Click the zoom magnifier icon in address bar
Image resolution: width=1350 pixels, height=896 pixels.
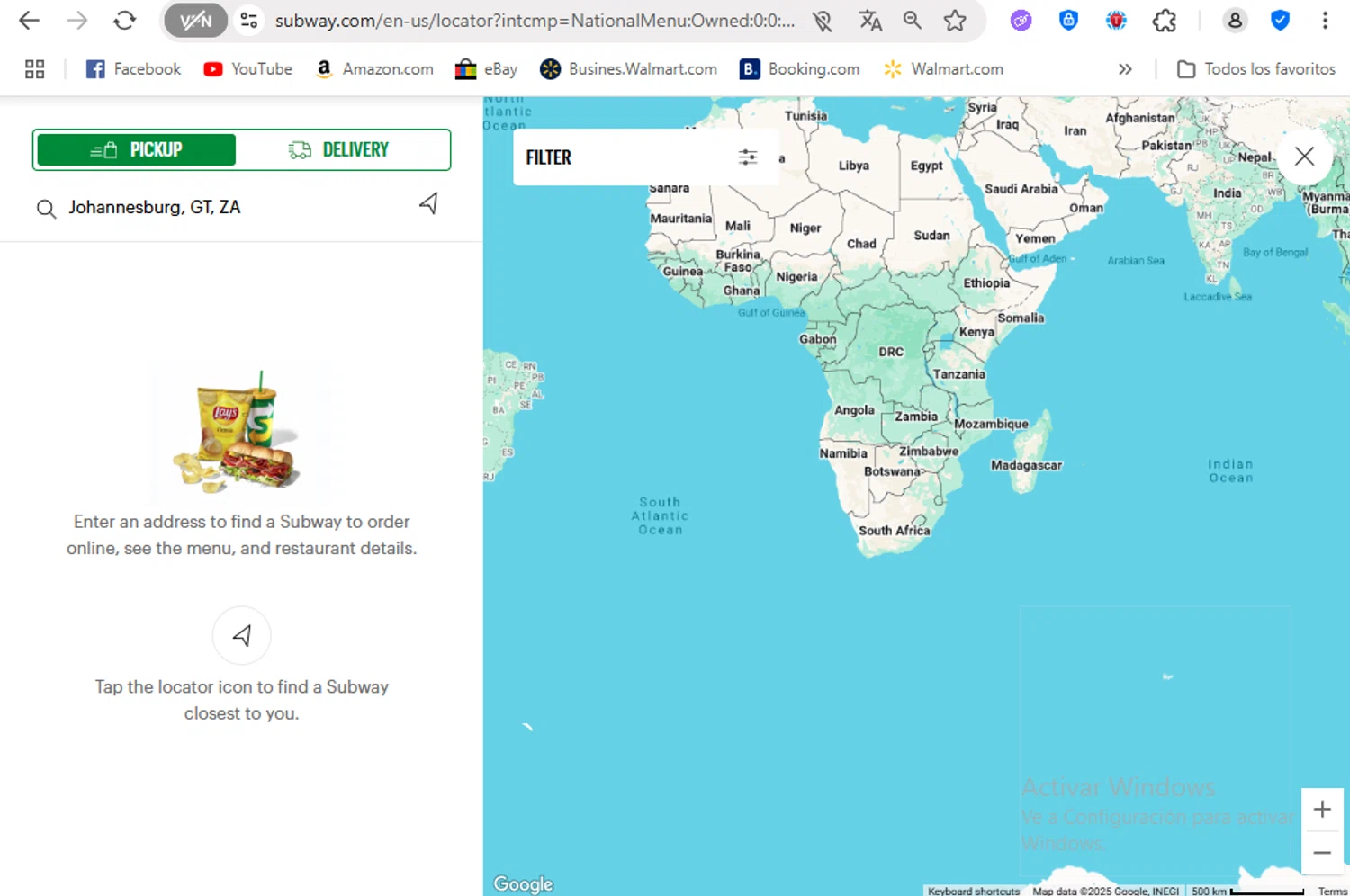click(913, 20)
